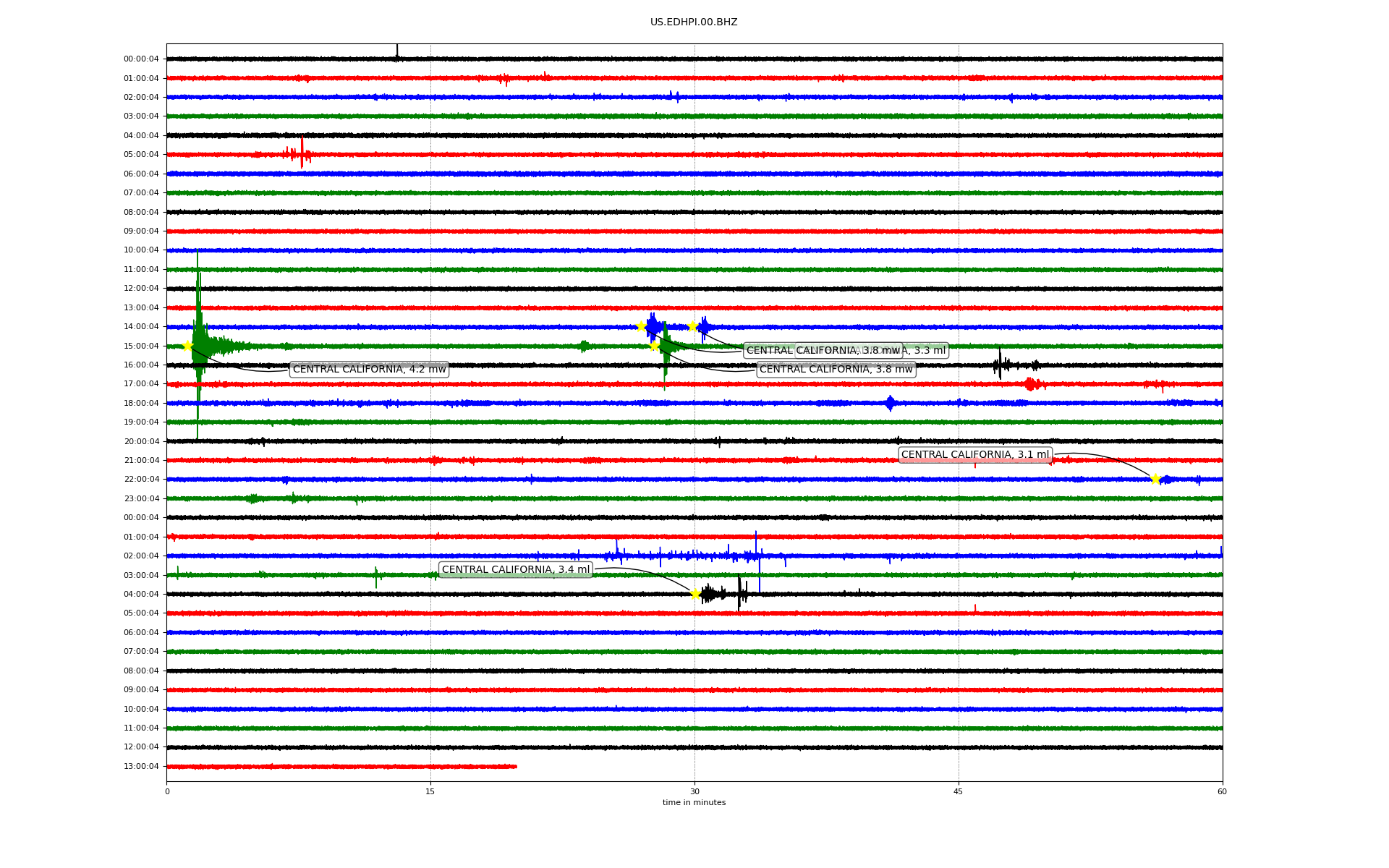Viewport: 1389px width, 868px height.
Task: Click the yellow star for the 3.1 ml event
Action: tap(1155, 479)
